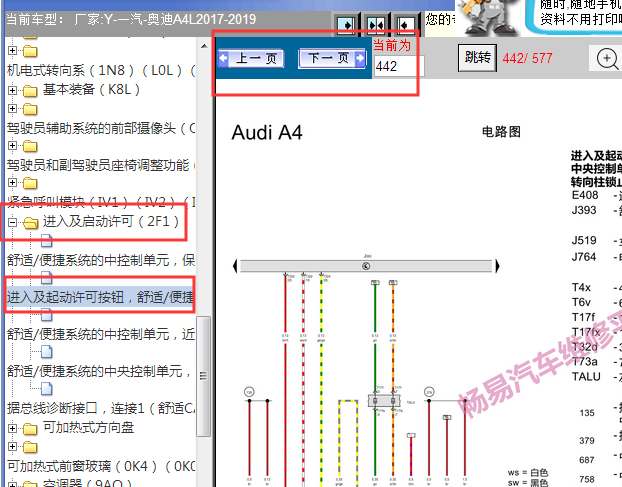Click document icon above 舒适/便捷系统的中控制单元，保
Image resolution: width=622 pixels, height=487 pixels.
tap(46, 240)
